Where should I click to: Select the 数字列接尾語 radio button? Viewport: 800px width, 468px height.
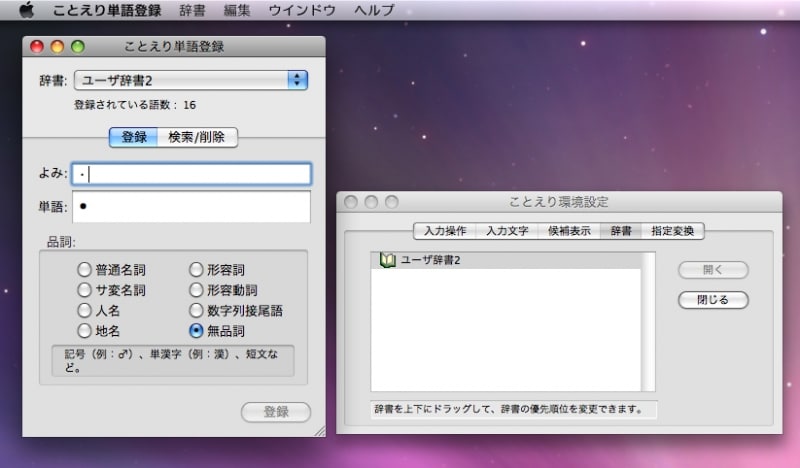196,310
